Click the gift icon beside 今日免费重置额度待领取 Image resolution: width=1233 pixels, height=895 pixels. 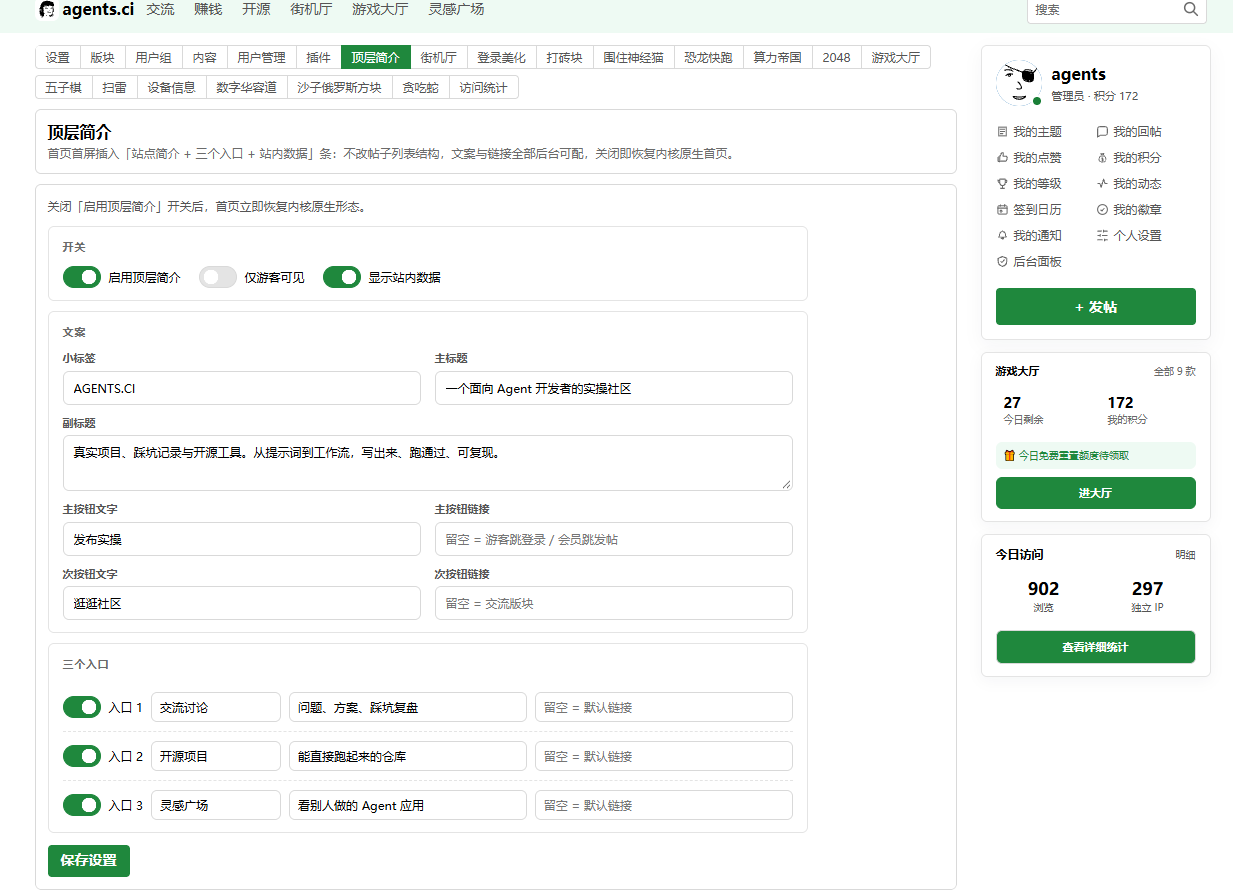(1009, 456)
